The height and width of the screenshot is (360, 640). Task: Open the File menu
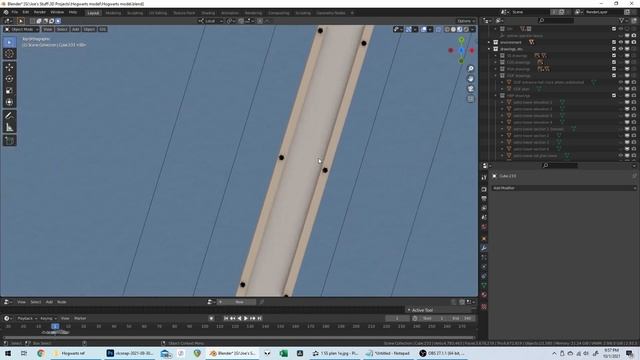coord(15,12)
